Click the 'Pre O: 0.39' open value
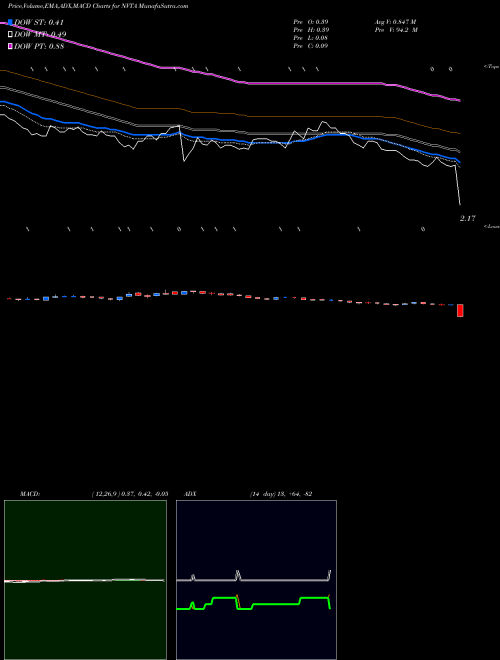Screen dimensions: 500x660 311,21
